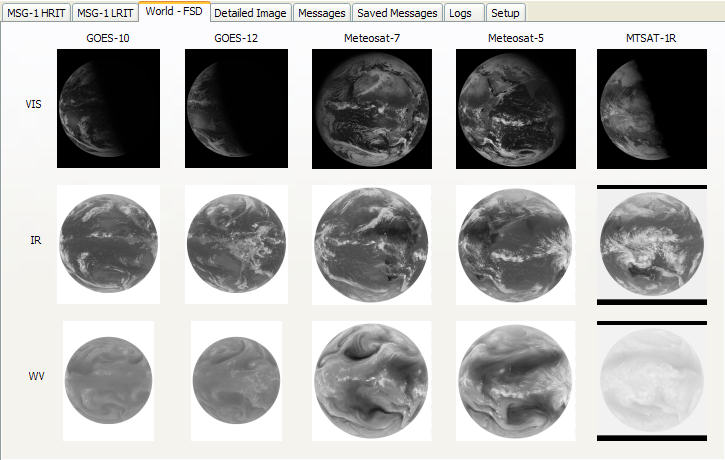The image size is (725, 460).
Task: Open the GOES-12 VIS thumbnail
Action: click(x=236, y=109)
